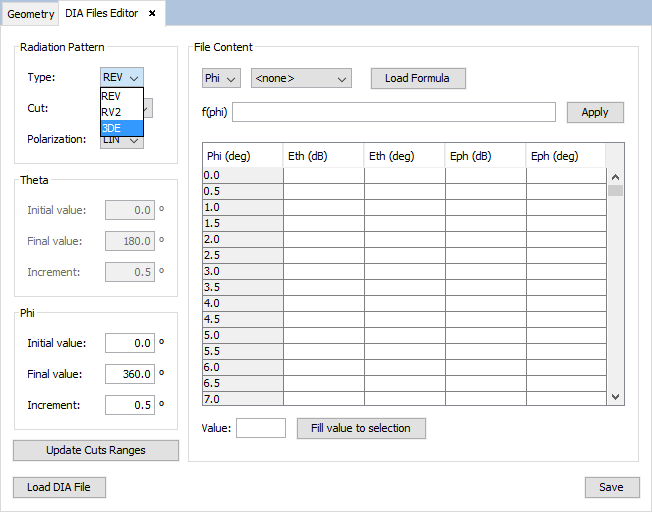Click the Phi Initial value field
Viewport: 652px width, 512px height.
click(x=129, y=343)
